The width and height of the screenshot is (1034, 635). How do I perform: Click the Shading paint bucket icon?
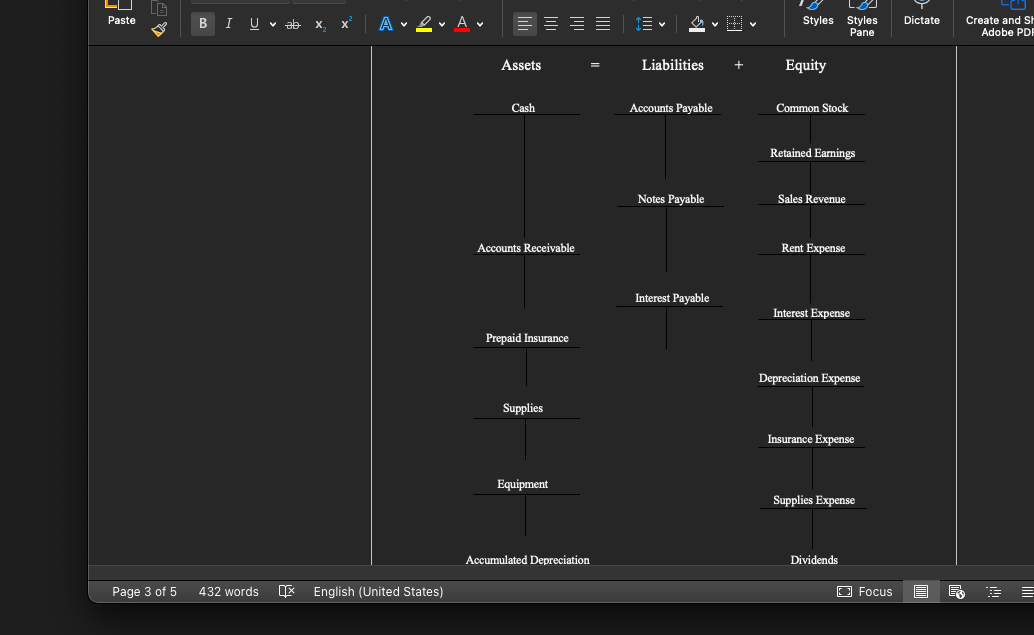(697, 24)
